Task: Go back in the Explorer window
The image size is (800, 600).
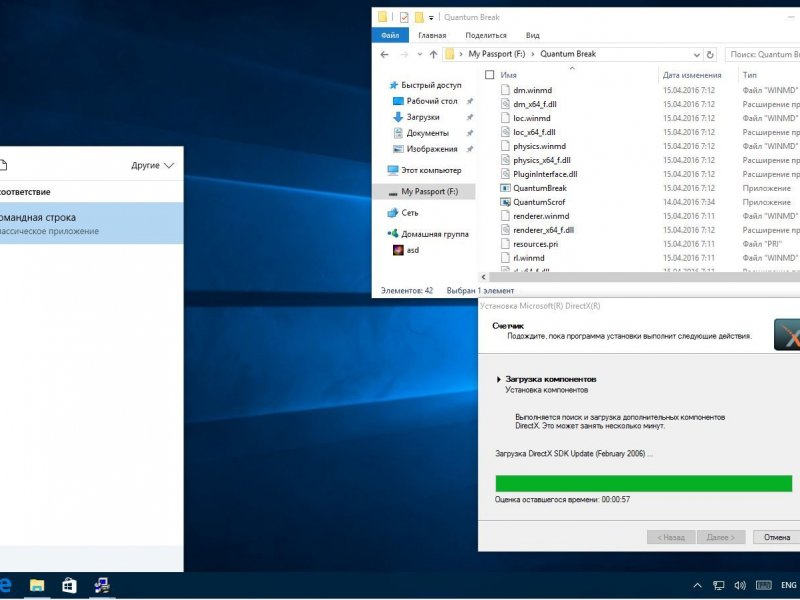Action: click(x=385, y=54)
